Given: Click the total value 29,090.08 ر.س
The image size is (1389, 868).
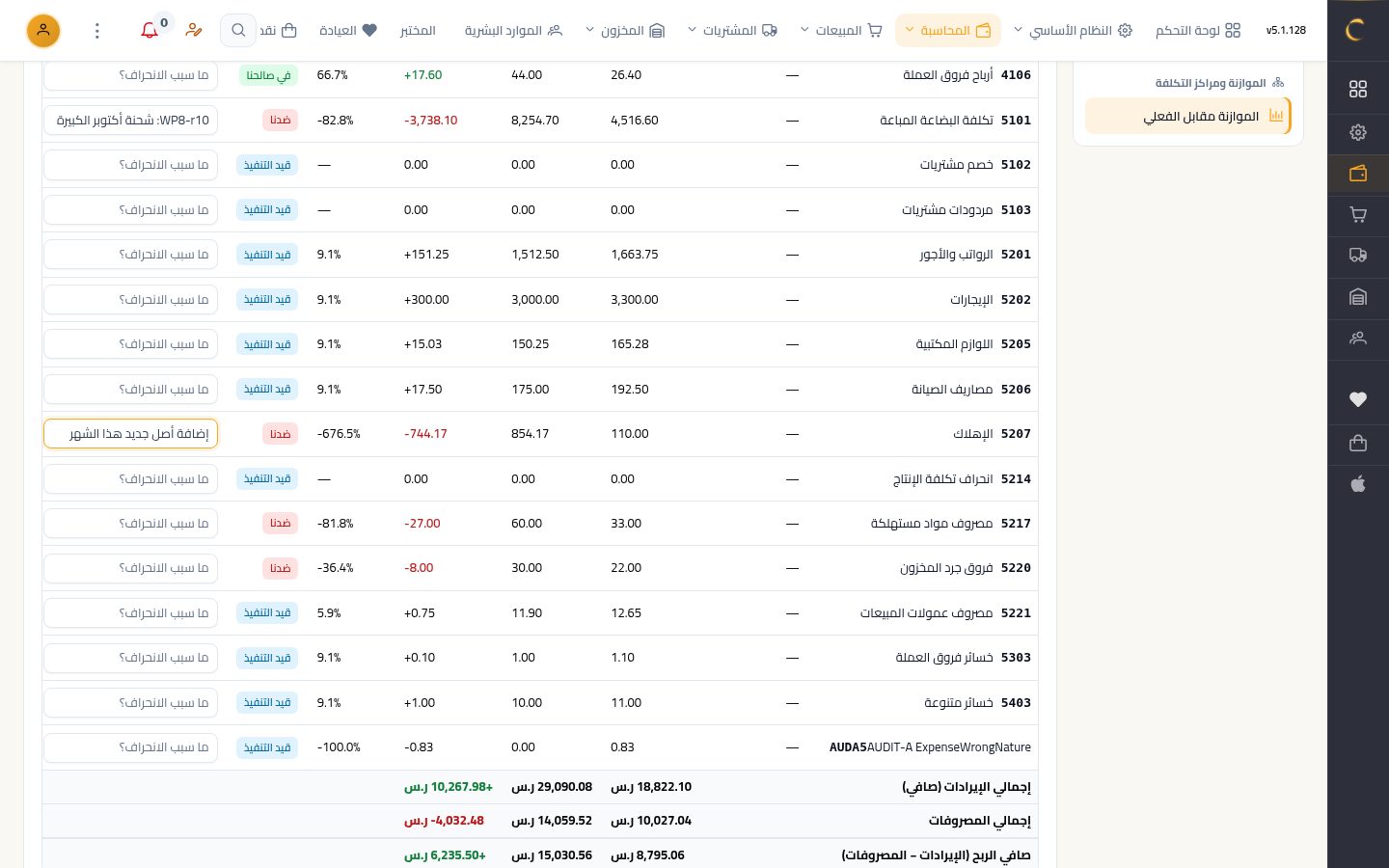Looking at the screenshot, I should pyautogui.click(x=552, y=787).
